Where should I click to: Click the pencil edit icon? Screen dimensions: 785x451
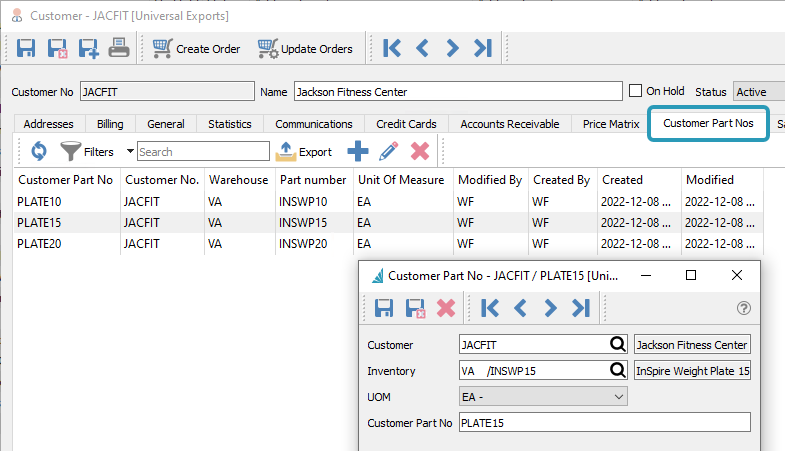point(389,151)
